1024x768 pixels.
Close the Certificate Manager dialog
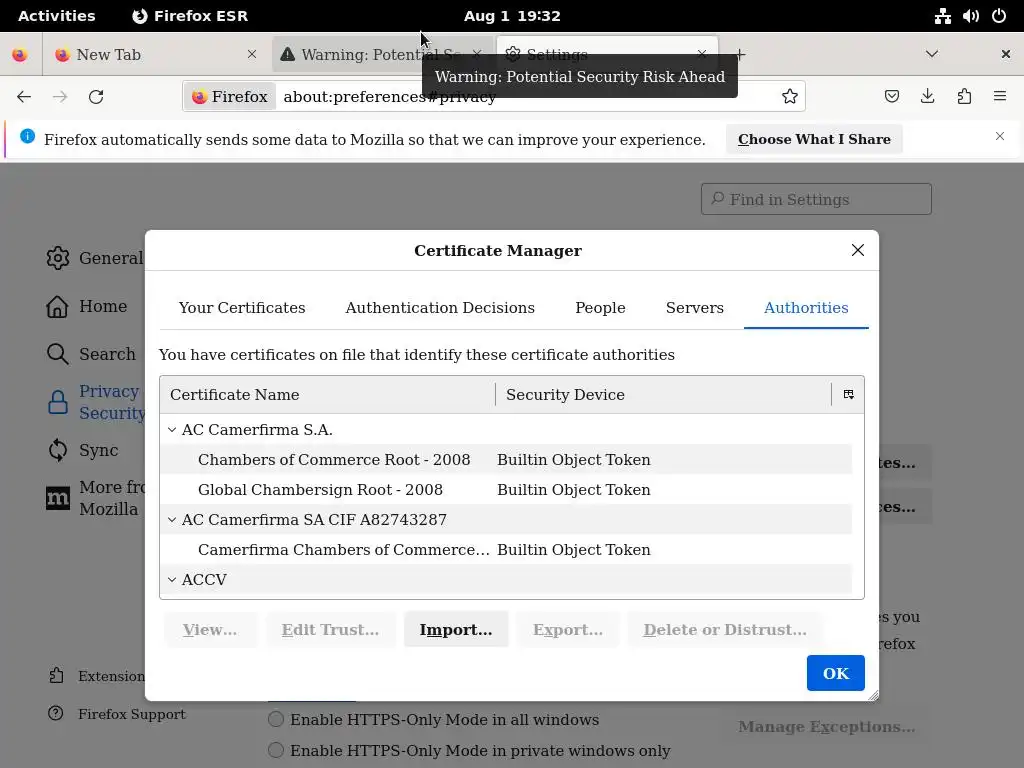857,250
